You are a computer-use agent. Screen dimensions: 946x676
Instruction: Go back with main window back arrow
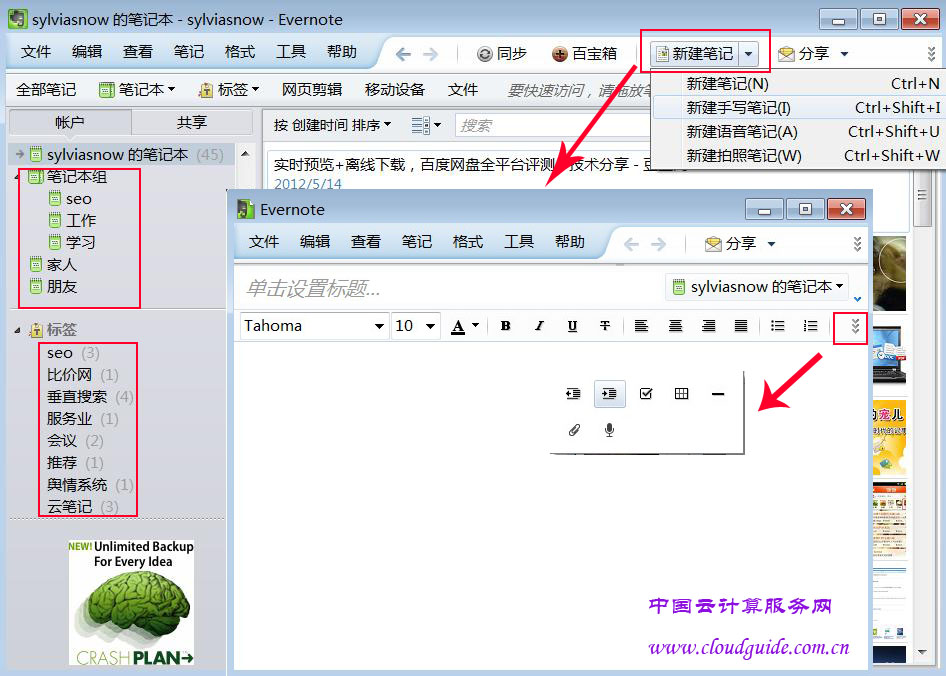pyautogui.click(x=403, y=54)
